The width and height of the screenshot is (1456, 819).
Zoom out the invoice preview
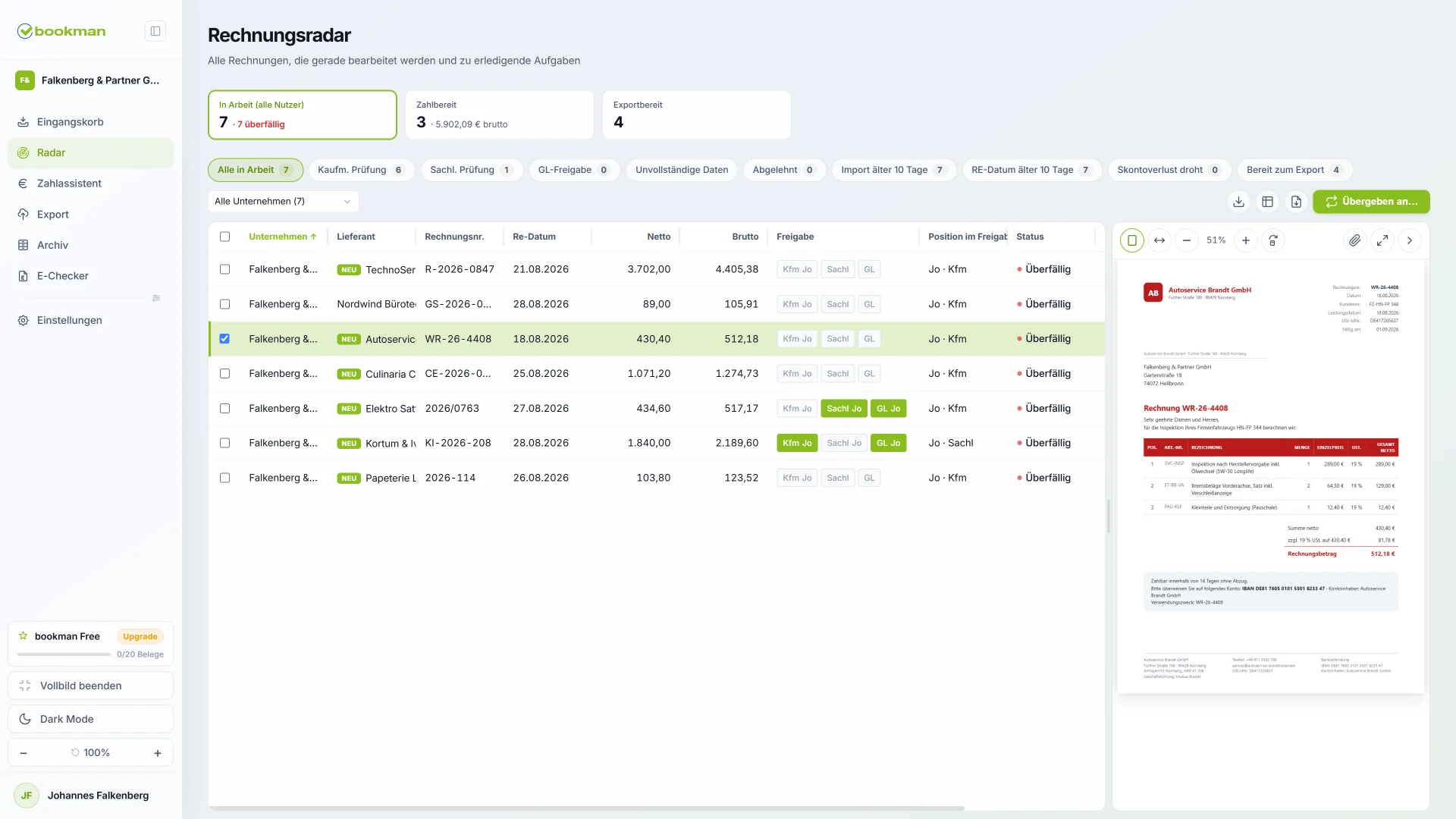click(x=1187, y=240)
